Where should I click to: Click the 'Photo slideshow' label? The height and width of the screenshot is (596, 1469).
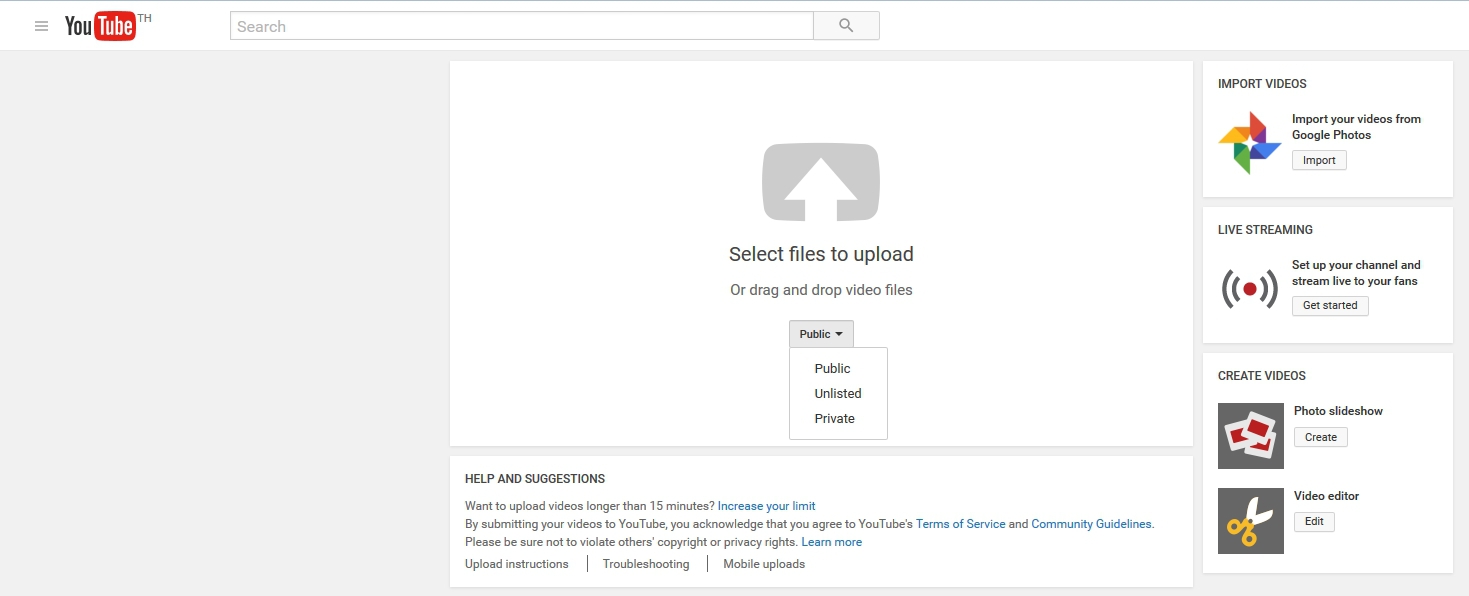tap(1338, 411)
